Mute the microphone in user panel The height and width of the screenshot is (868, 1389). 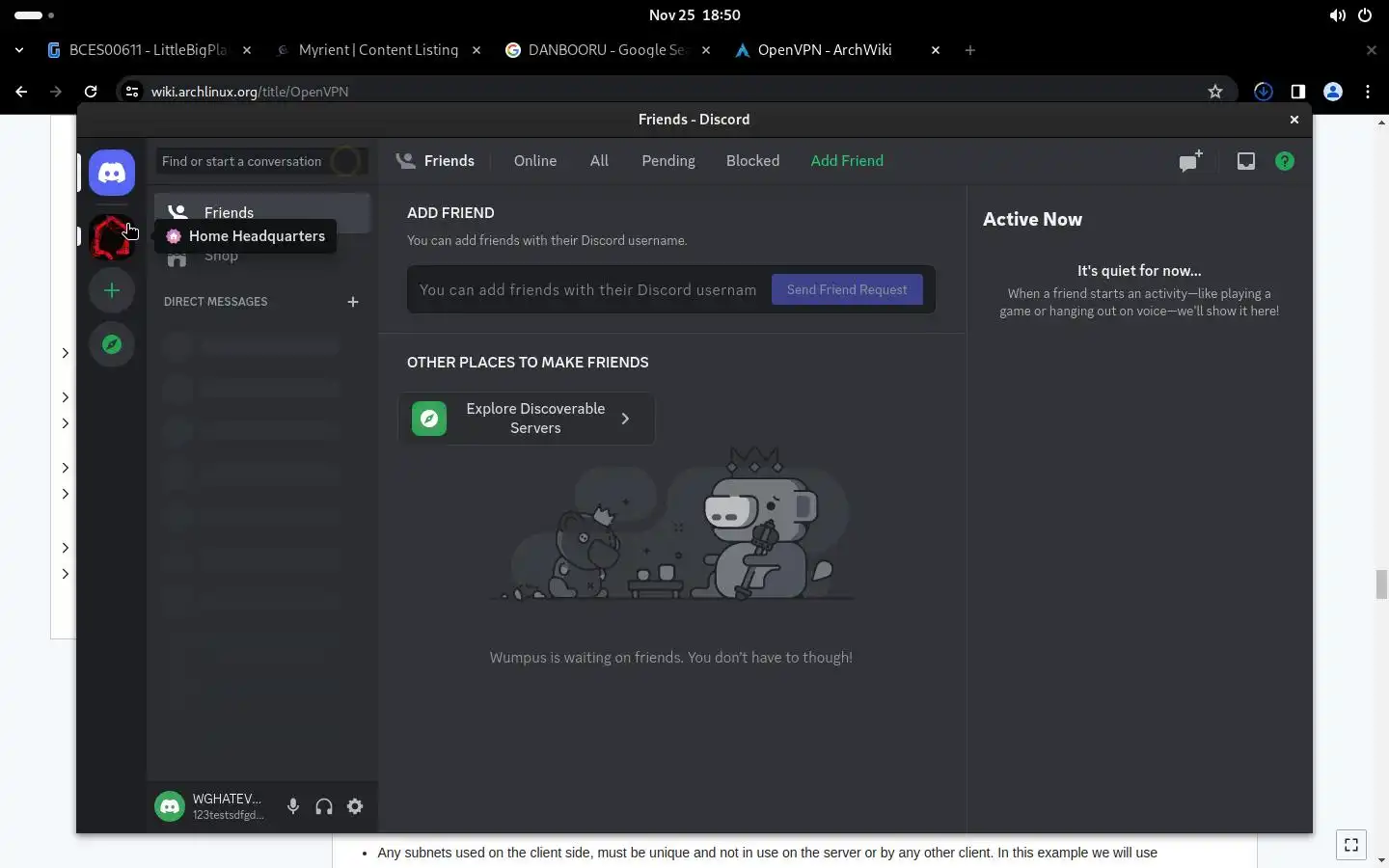293,806
